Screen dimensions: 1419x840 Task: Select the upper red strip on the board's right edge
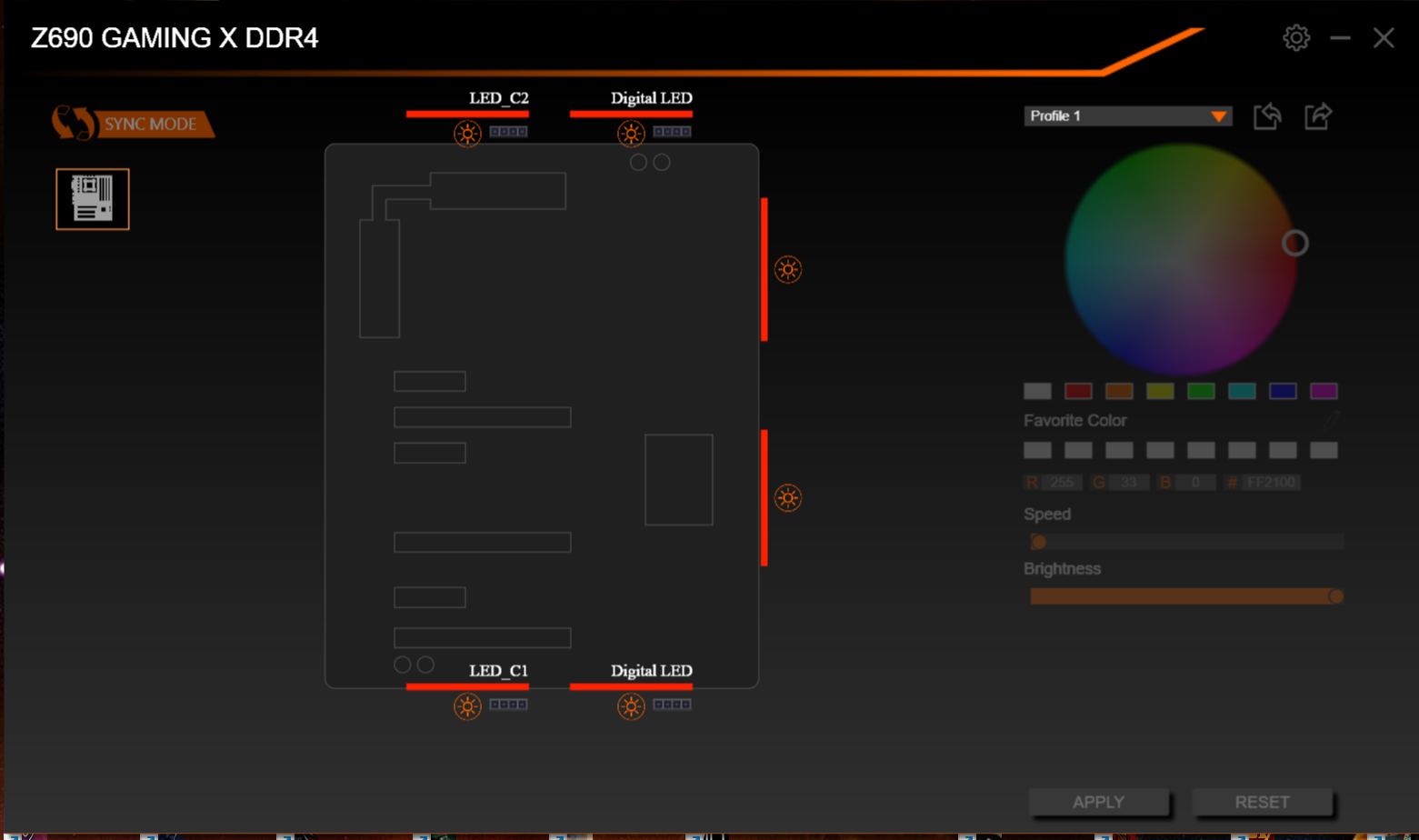[x=764, y=269]
